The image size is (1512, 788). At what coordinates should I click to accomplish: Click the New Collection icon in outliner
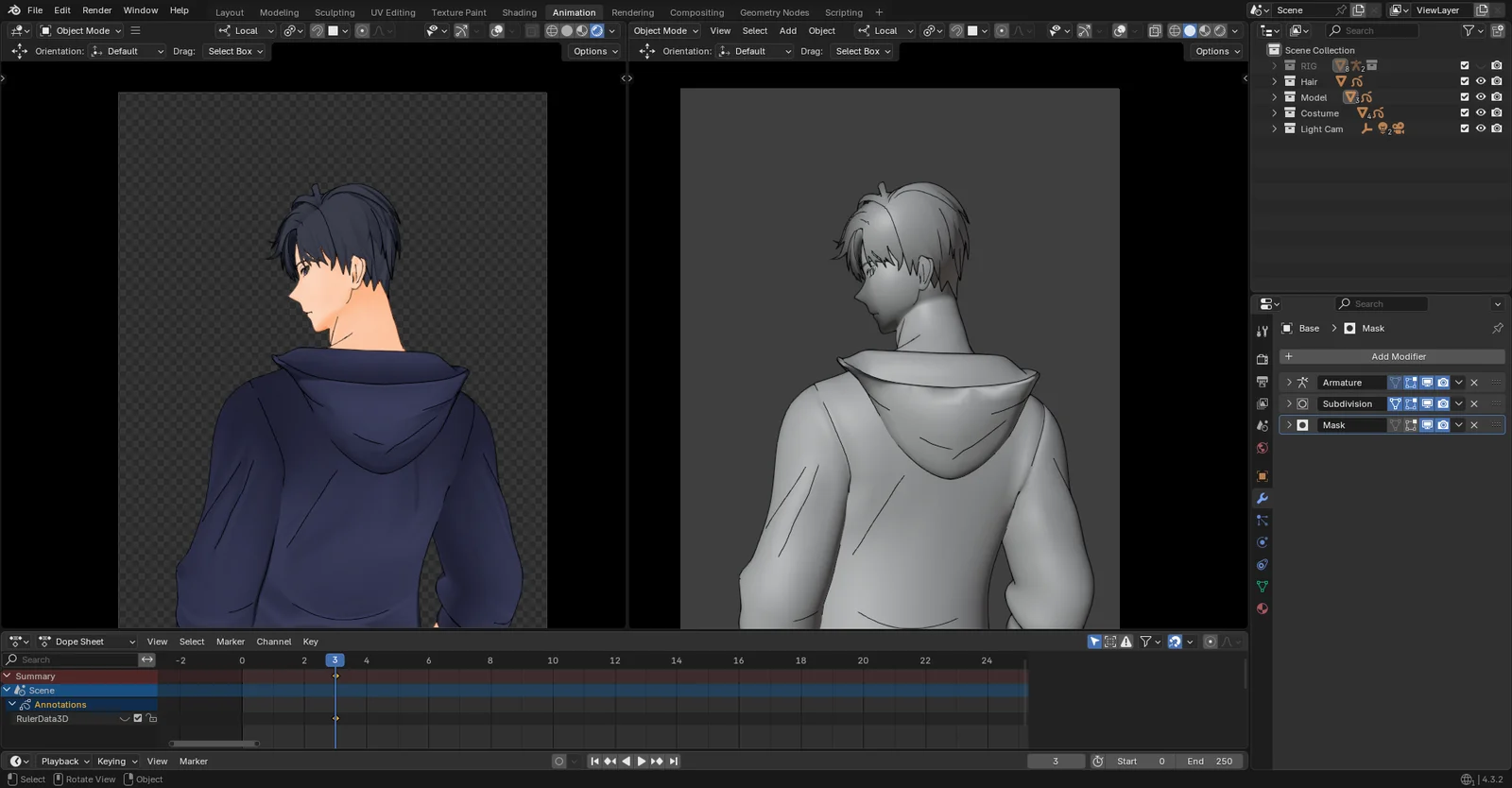click(x=1497, y=30)
